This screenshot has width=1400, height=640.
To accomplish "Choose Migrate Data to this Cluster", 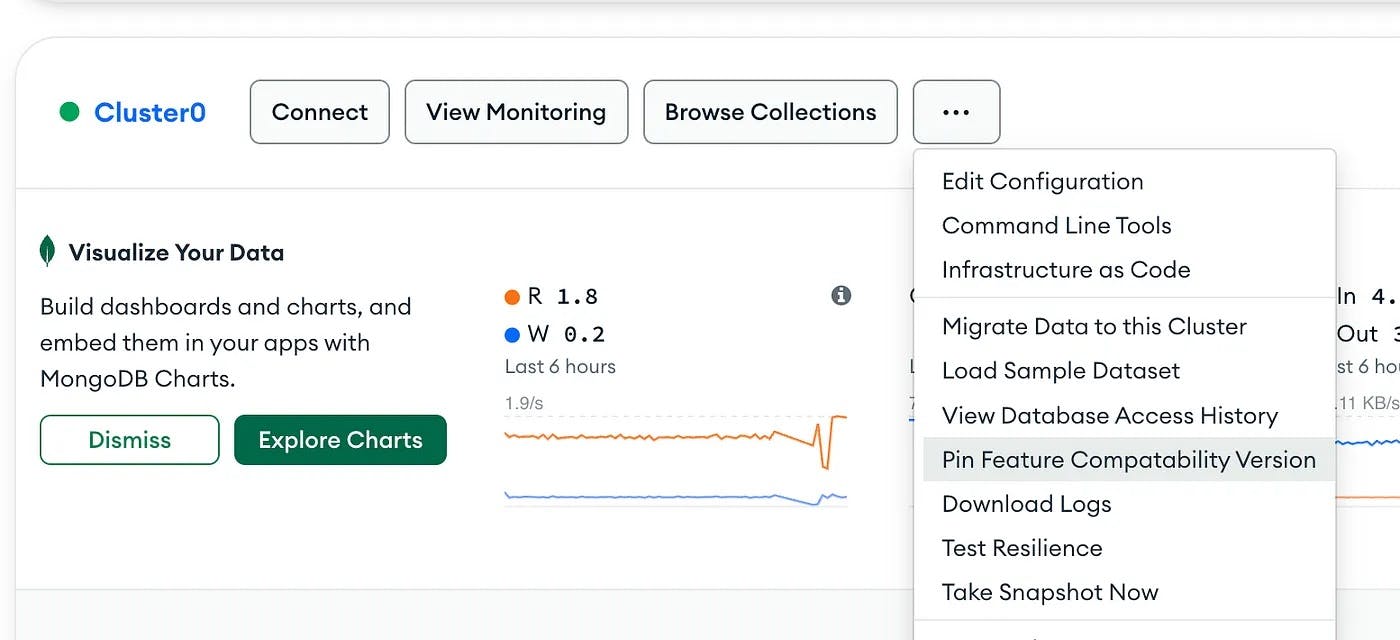I will point(1094,327).
